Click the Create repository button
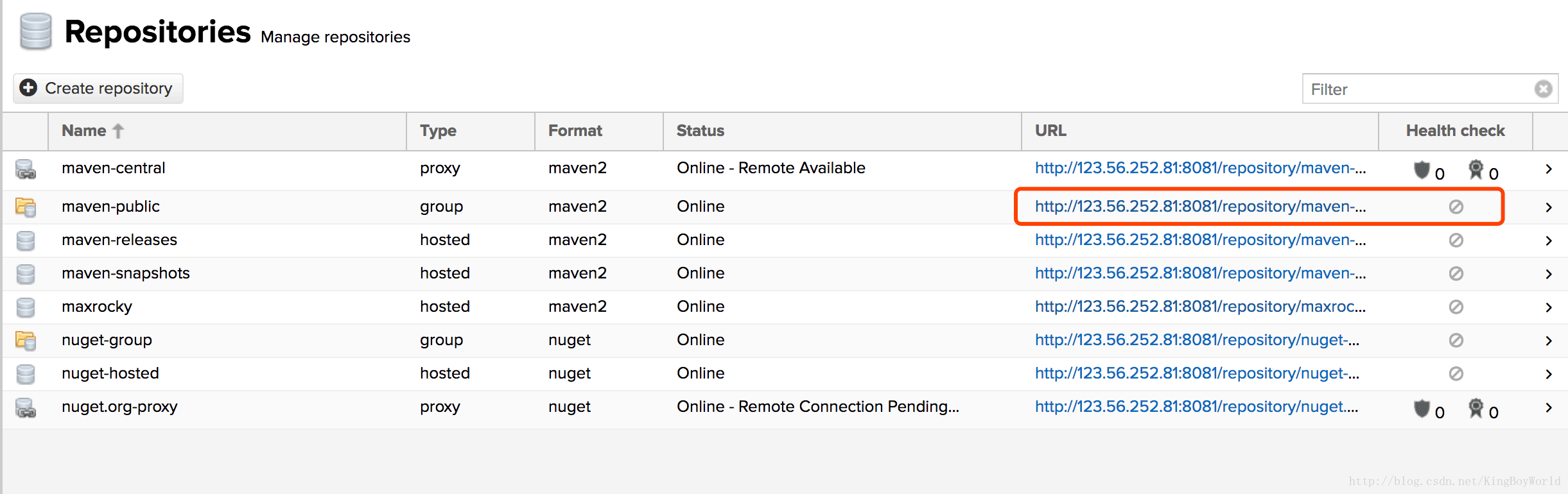1568x494 pixels. [98, 89]
